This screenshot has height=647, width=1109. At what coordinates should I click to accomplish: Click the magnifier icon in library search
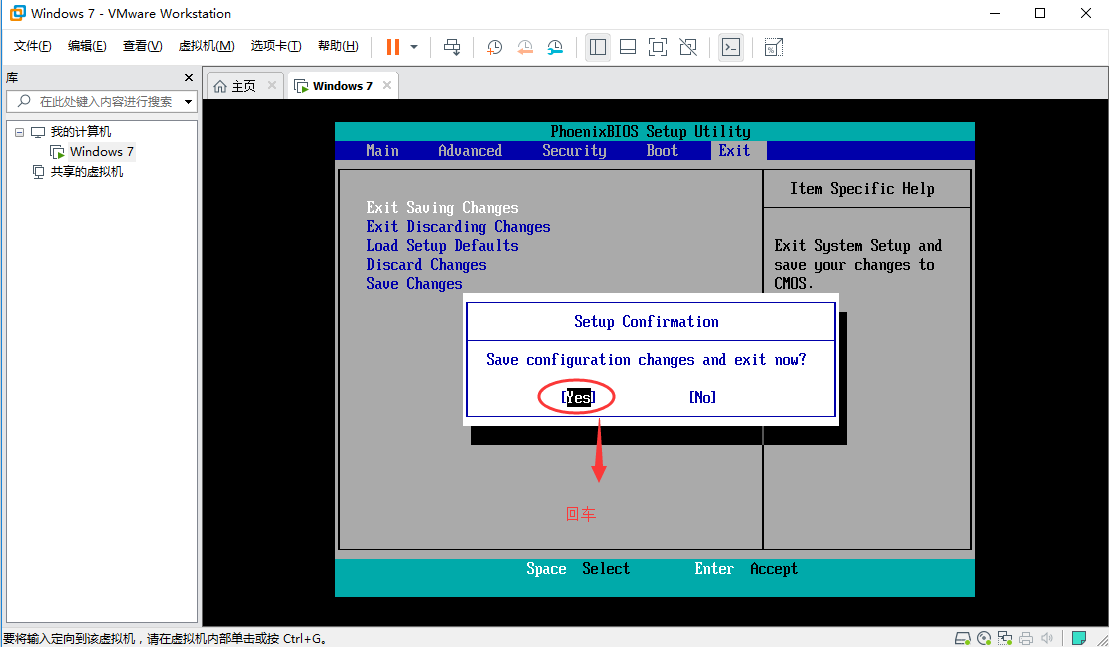point(24,101)
